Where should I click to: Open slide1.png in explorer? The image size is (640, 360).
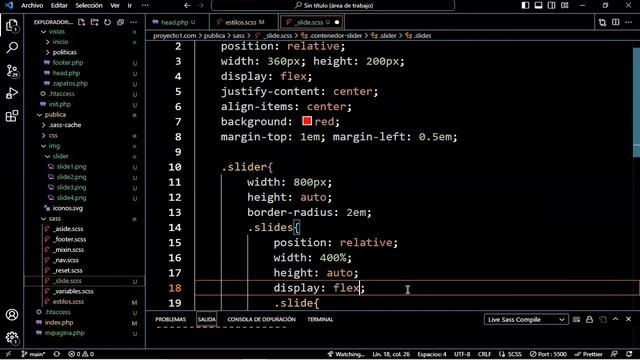pos(71,167)
